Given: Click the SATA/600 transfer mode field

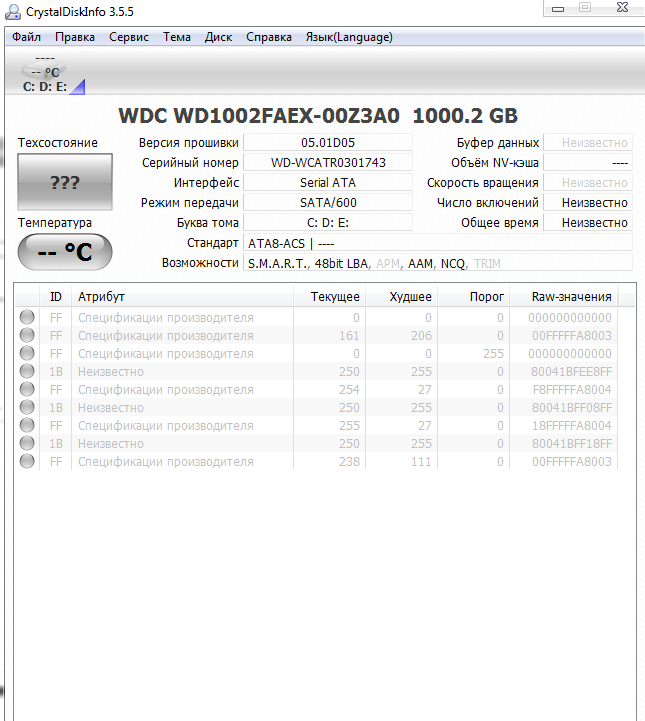Looking at the screenshot, I should [x=328, y=203].
